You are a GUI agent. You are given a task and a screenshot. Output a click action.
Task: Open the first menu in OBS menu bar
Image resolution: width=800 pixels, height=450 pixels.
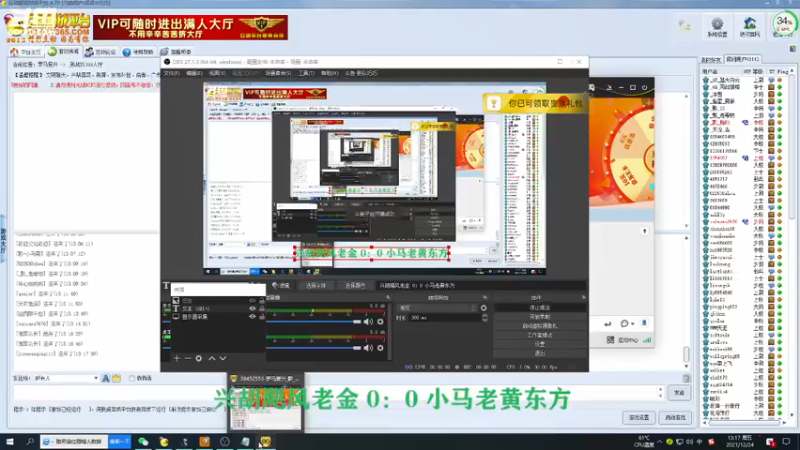(x=171, y=73)
